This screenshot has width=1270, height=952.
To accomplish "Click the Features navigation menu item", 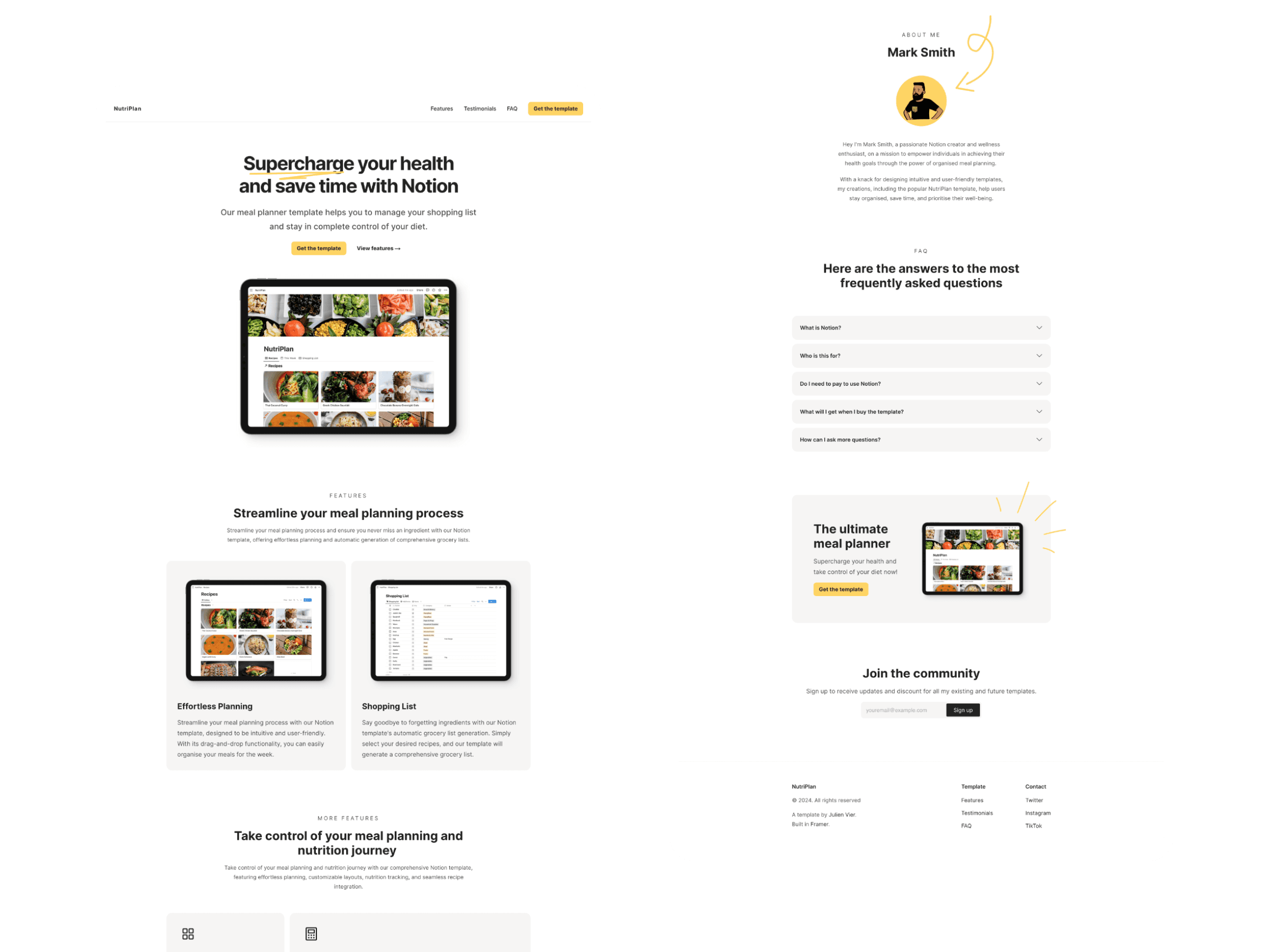I will click(441, 108).
